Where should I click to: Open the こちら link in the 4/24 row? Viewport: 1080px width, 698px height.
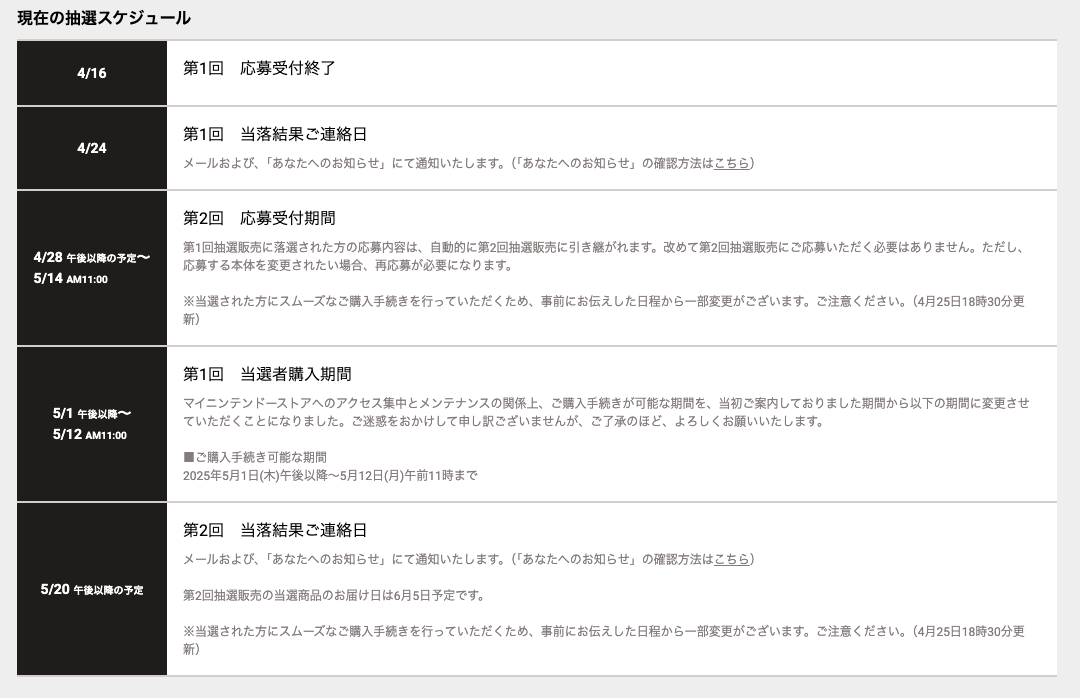731,163
